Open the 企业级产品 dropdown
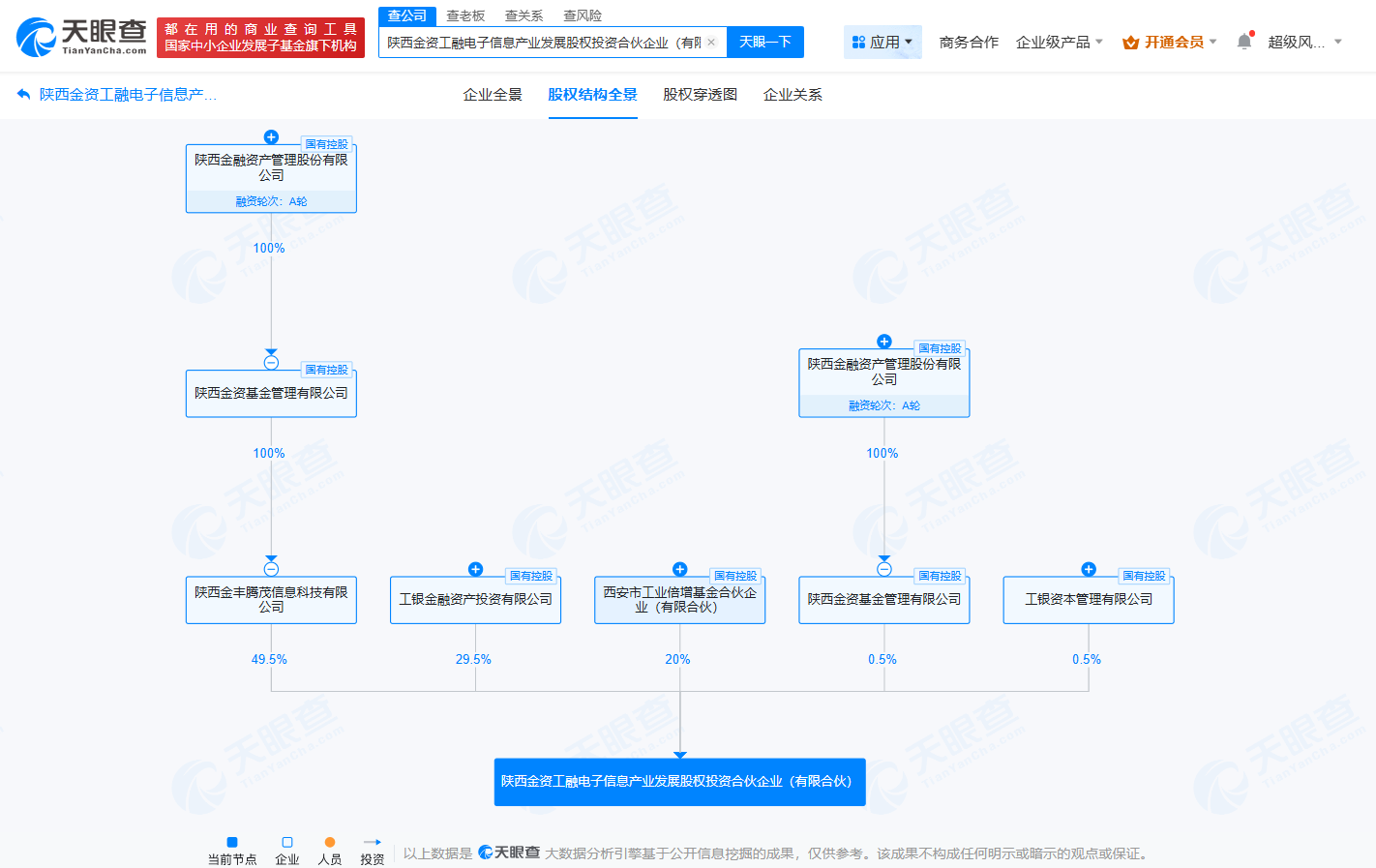1376x868 pixels. point(1060,43)
